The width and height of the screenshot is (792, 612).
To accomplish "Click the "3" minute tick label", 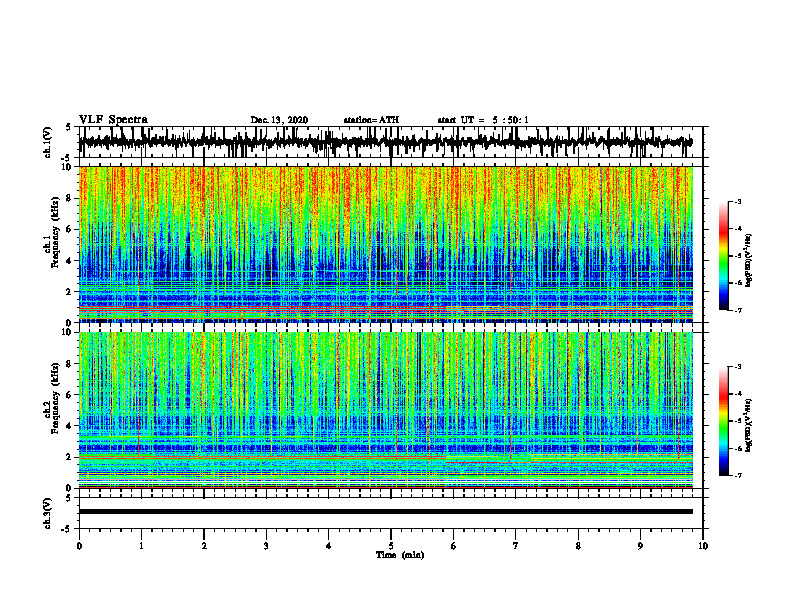I will pyautogui.click(x=266, y=546).
